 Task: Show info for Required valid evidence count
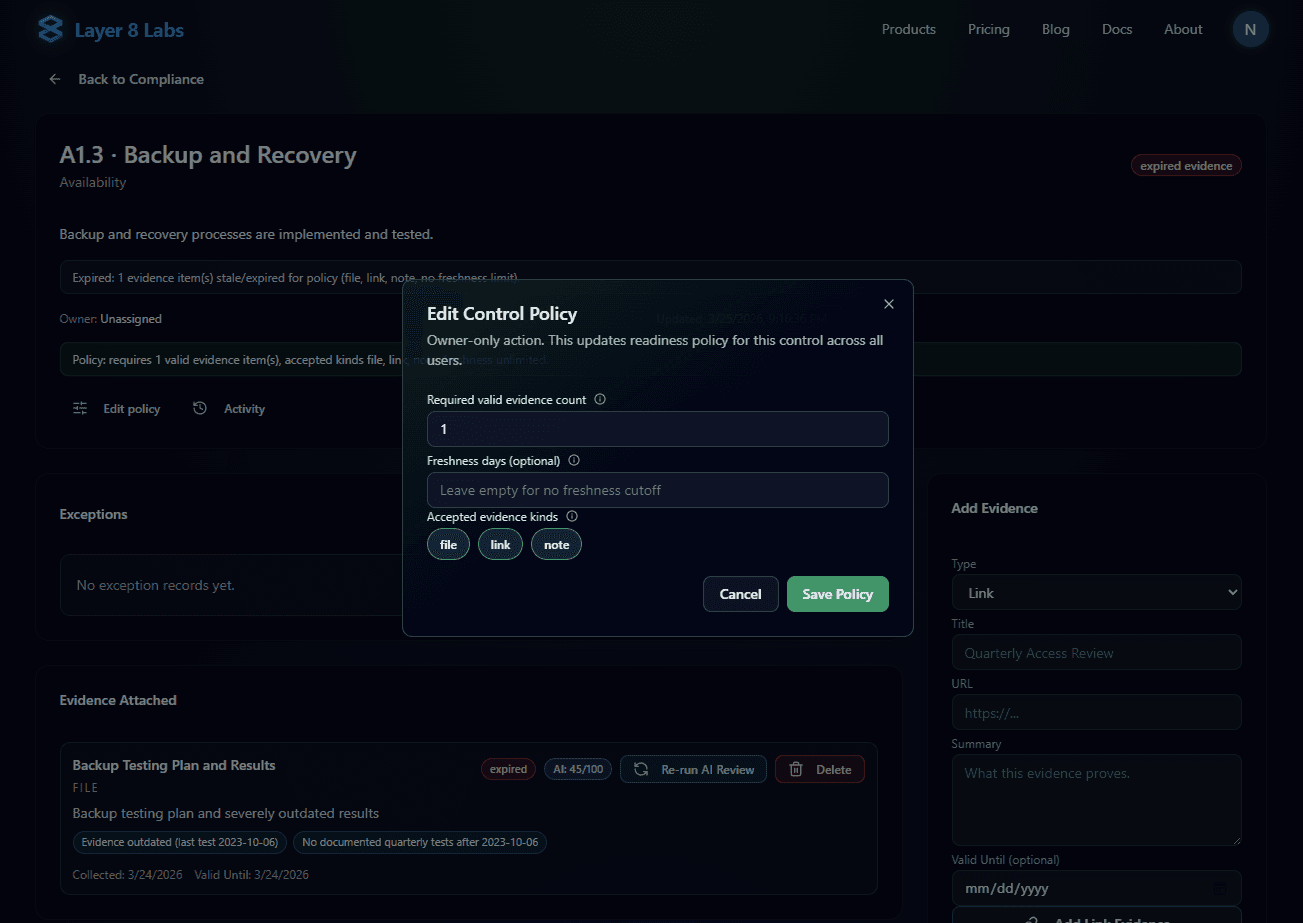pyautogui.click(x=600, y=399)
